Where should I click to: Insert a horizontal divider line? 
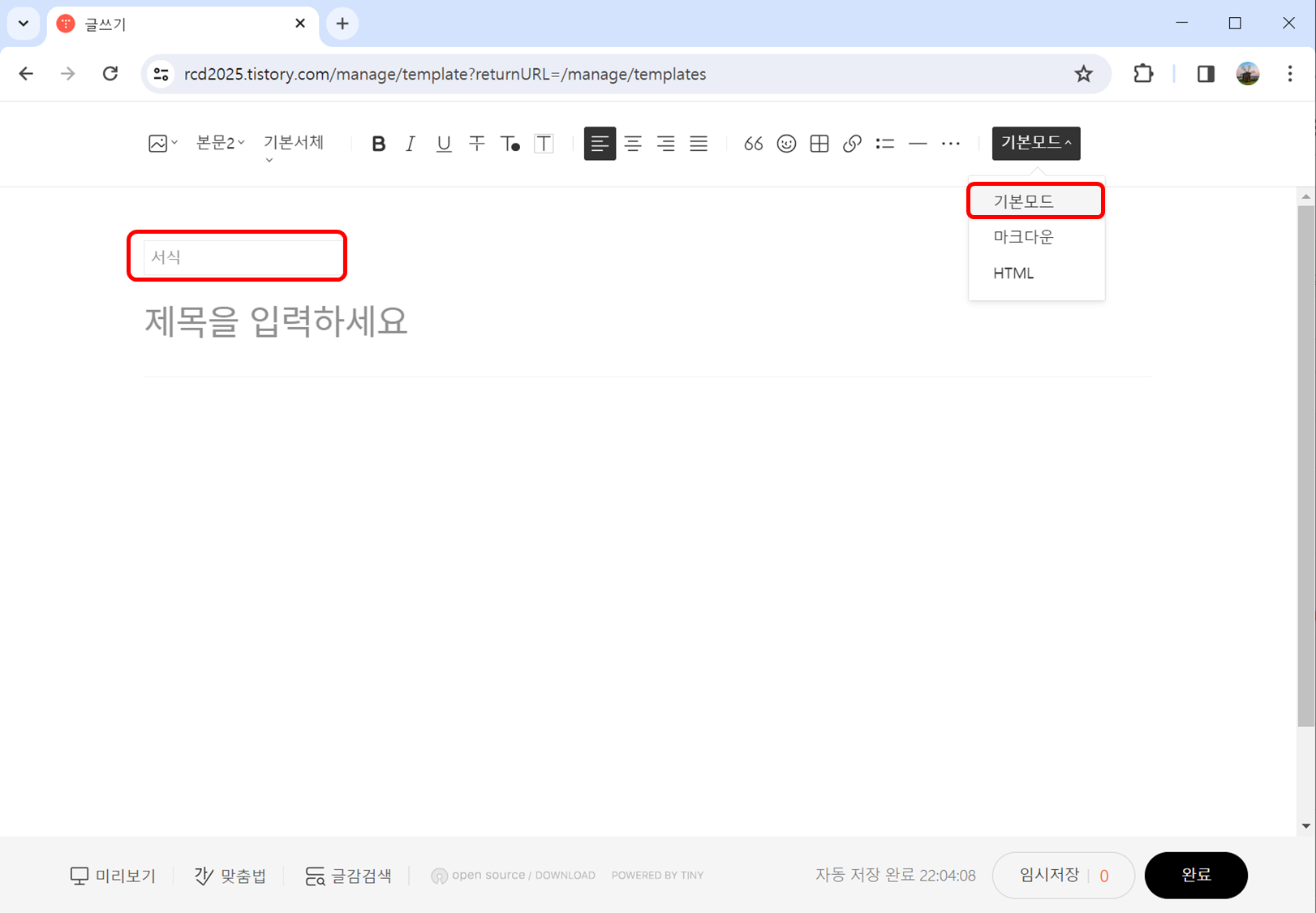click(x=918, y=144)
